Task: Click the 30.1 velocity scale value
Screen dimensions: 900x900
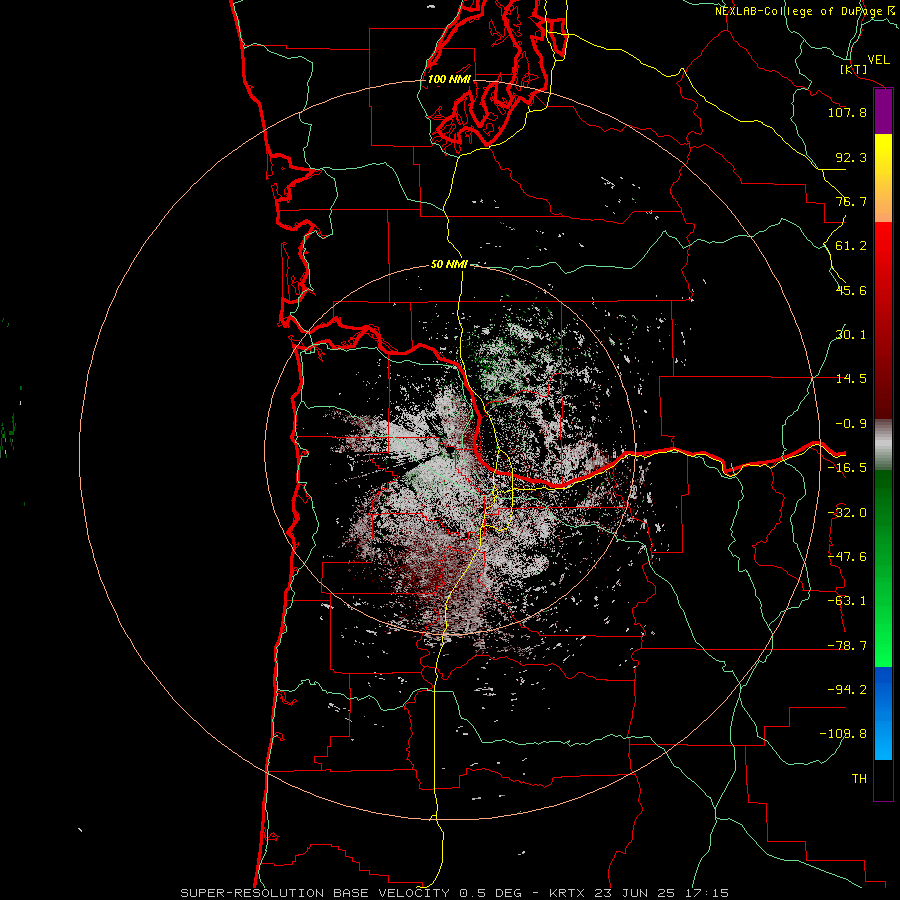Action: tap(851, 335)
